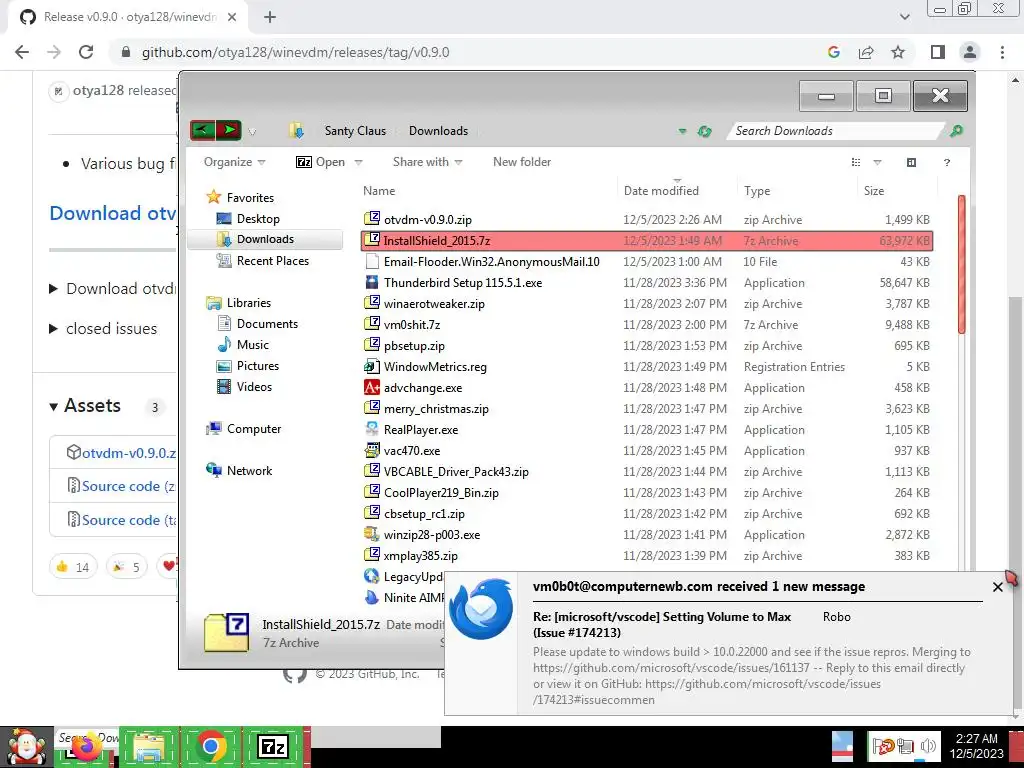Select the otvdm-v0.9.0.zip file icon
This screenshot has height=768, width=1024.
click(x=372, y=219)
